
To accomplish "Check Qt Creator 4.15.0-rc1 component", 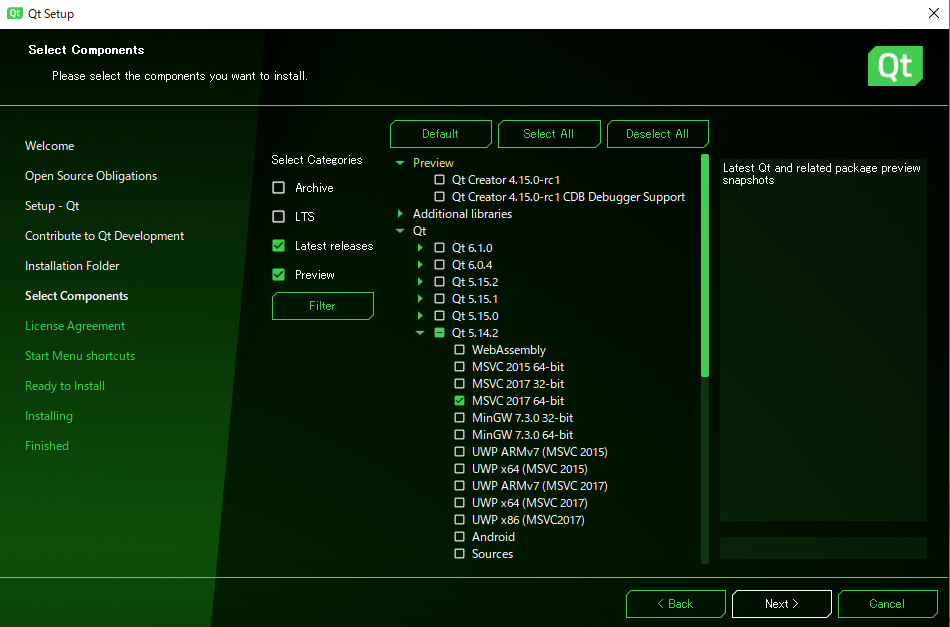I will 440,180.
